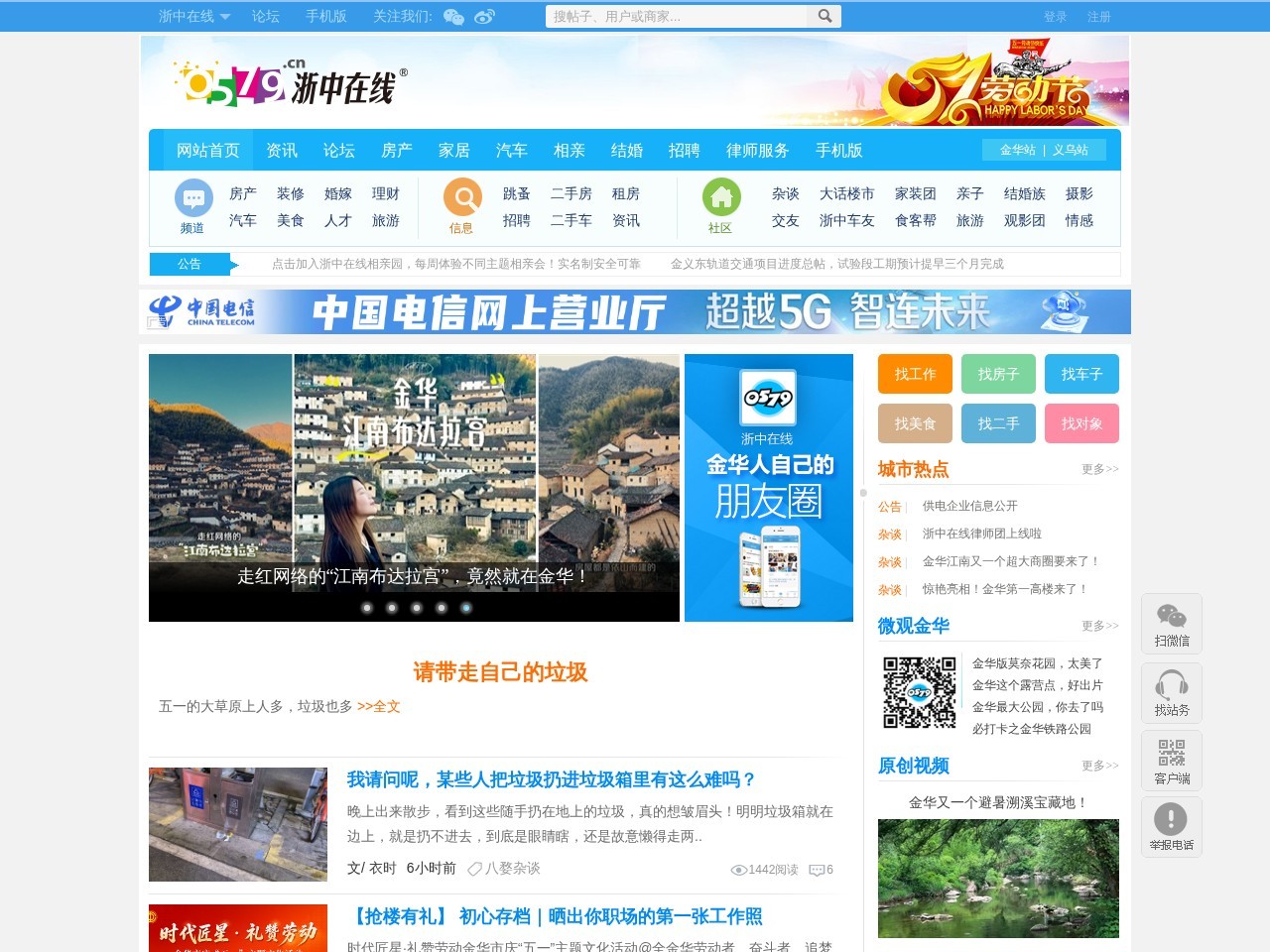The image size is (1270, 952).
Task: Focus the 搜帖子 search input field
Action: (677, 16)
